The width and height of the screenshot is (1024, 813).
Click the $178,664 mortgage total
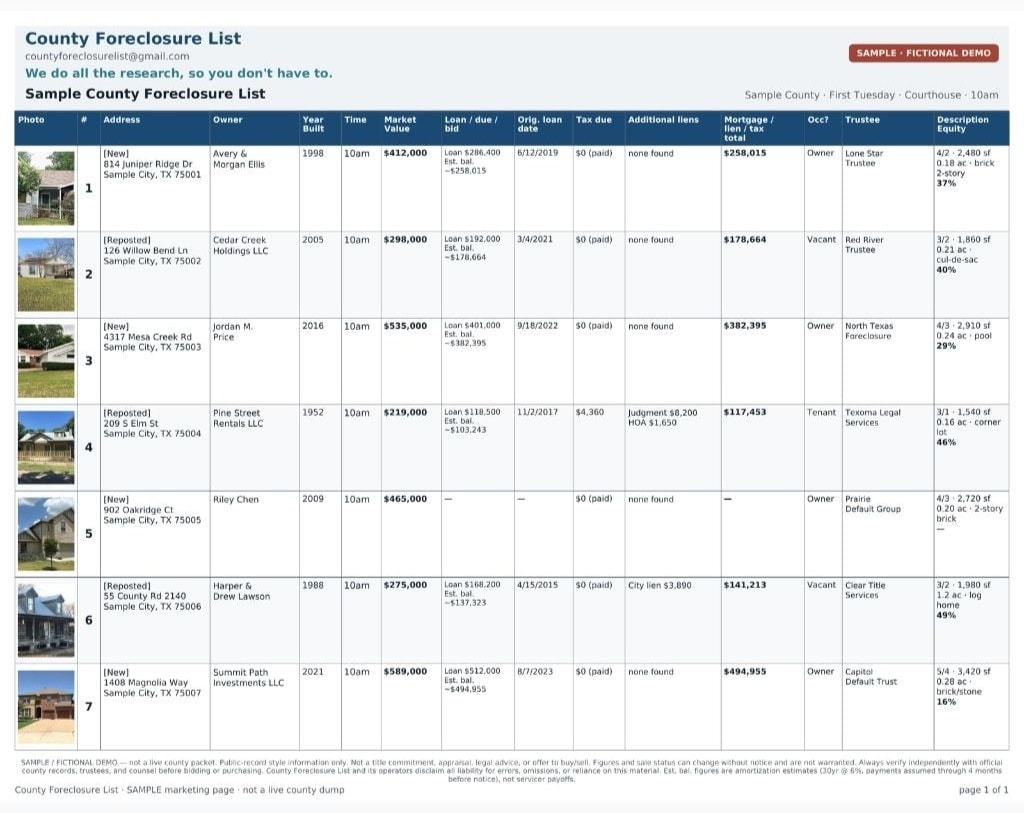[745, 240]
